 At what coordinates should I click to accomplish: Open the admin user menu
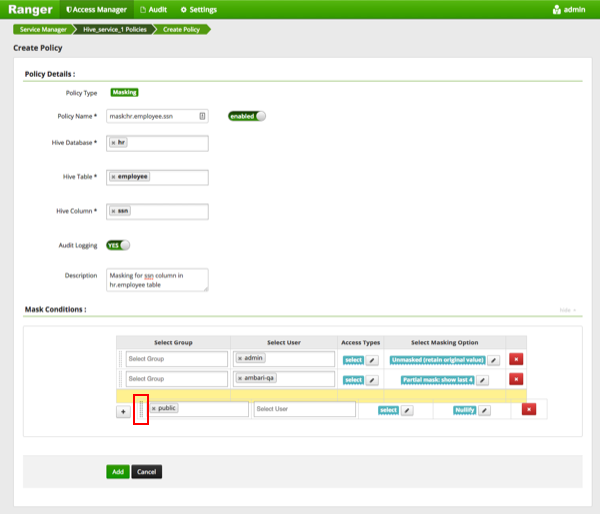click(x=569, y=9)
